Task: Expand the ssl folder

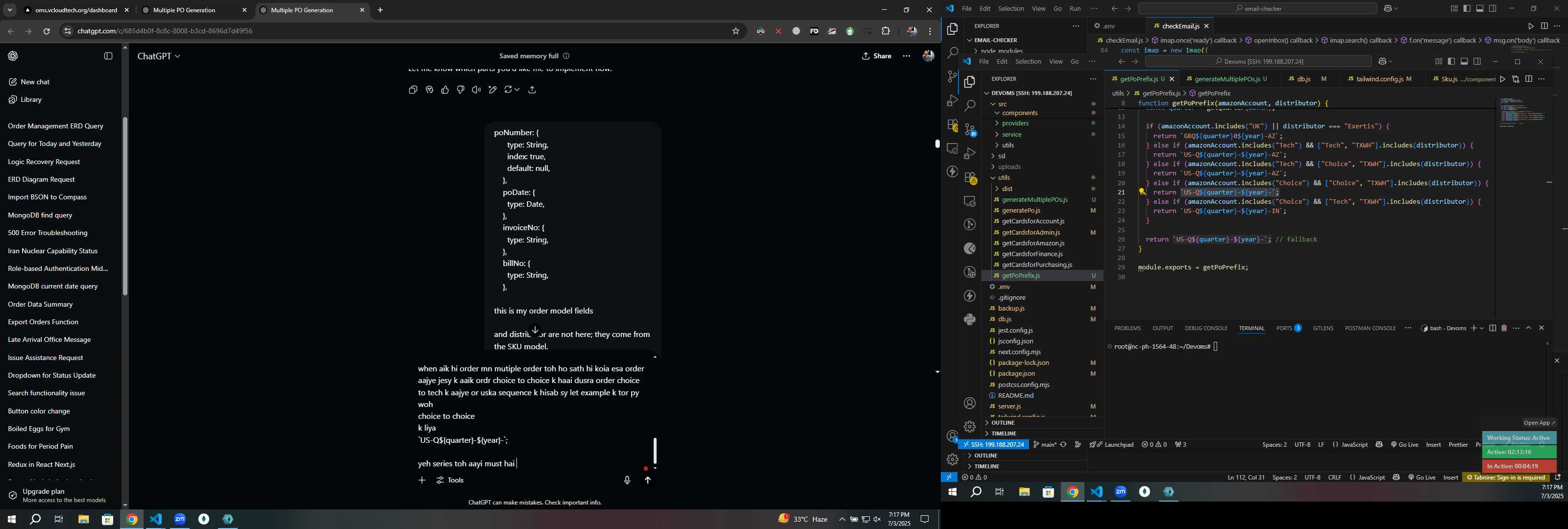Action: coord(1001,156)
